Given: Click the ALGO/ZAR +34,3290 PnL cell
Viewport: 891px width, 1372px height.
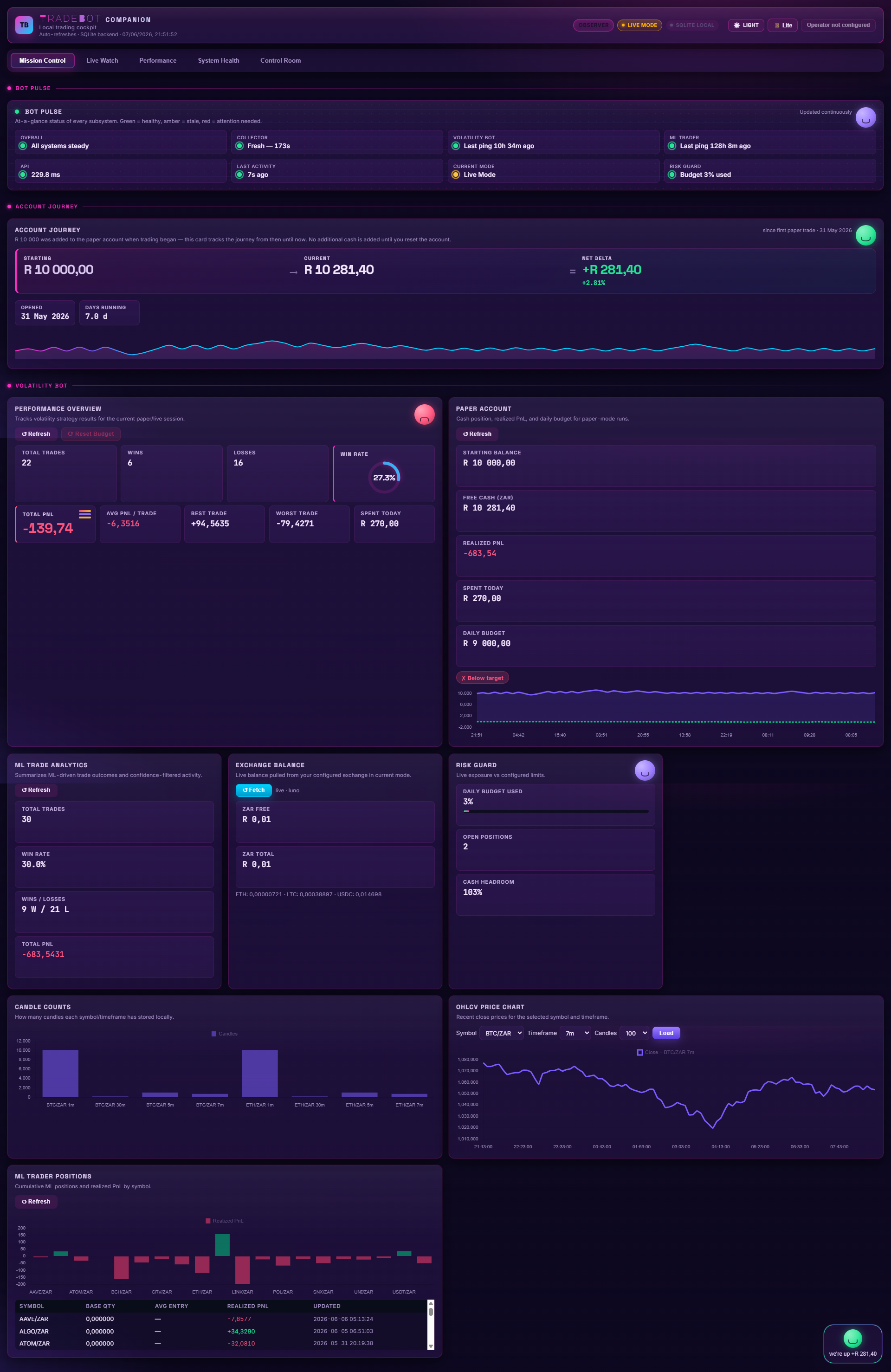Looking at the screenshot, I should coord(241,1332).
